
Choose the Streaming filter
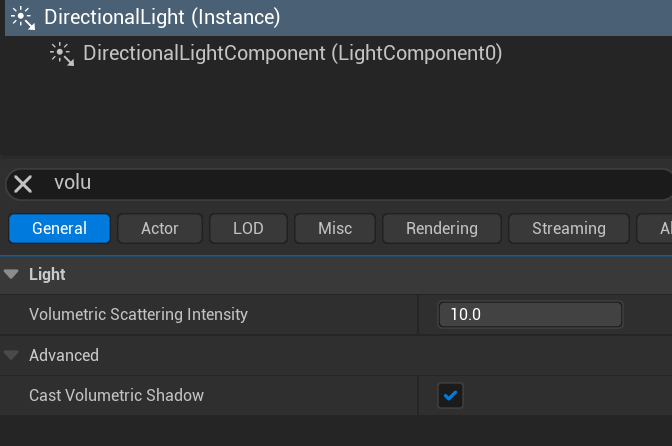pos(568,228)
